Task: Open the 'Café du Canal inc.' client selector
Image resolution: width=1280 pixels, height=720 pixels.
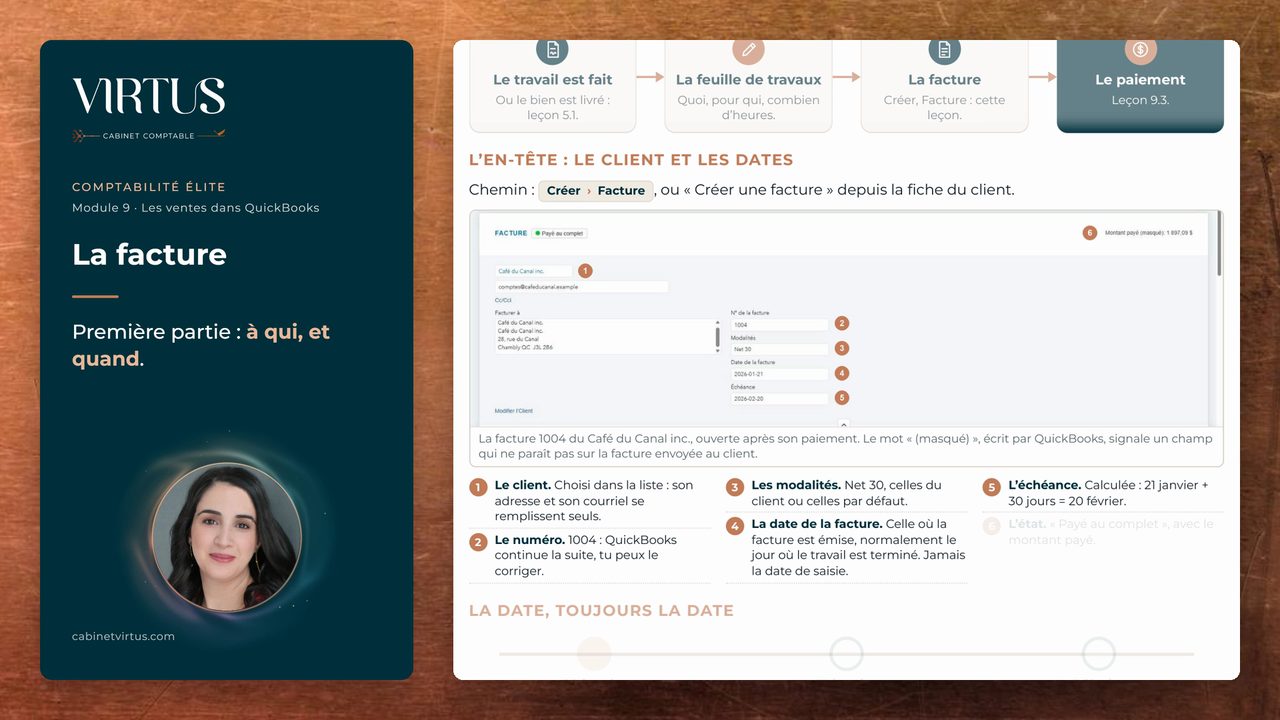Action: [534, 271]
